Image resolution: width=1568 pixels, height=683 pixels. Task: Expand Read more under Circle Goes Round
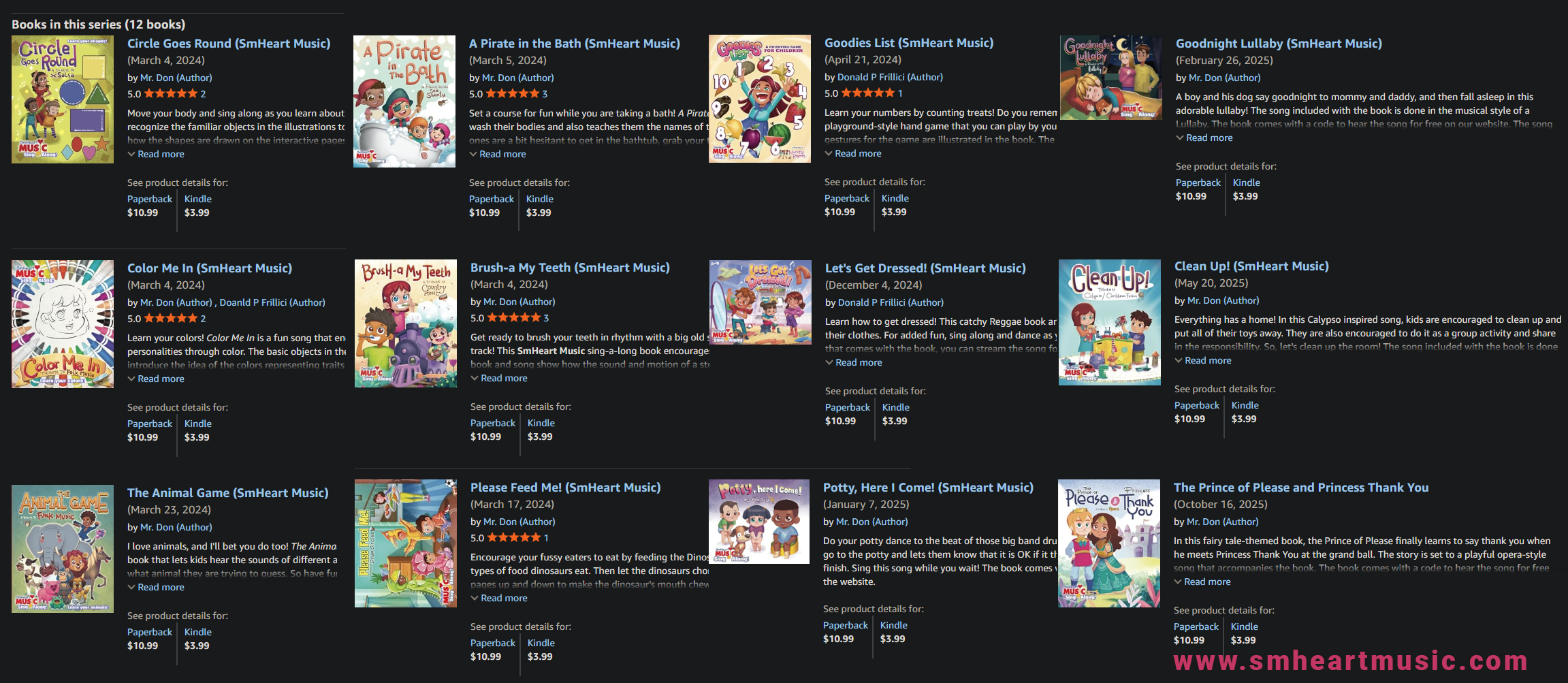161,155
